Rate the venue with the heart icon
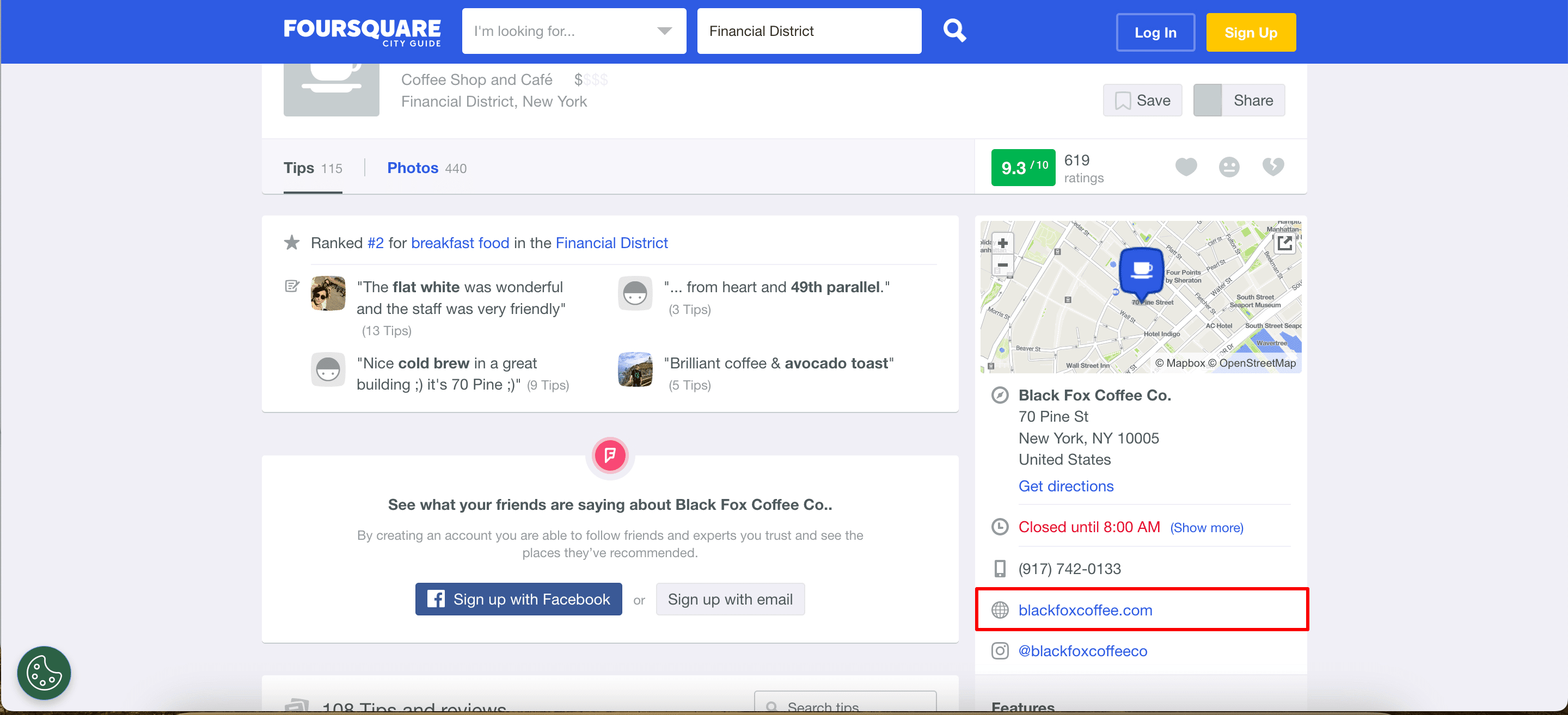 (x=1186, y=166)
